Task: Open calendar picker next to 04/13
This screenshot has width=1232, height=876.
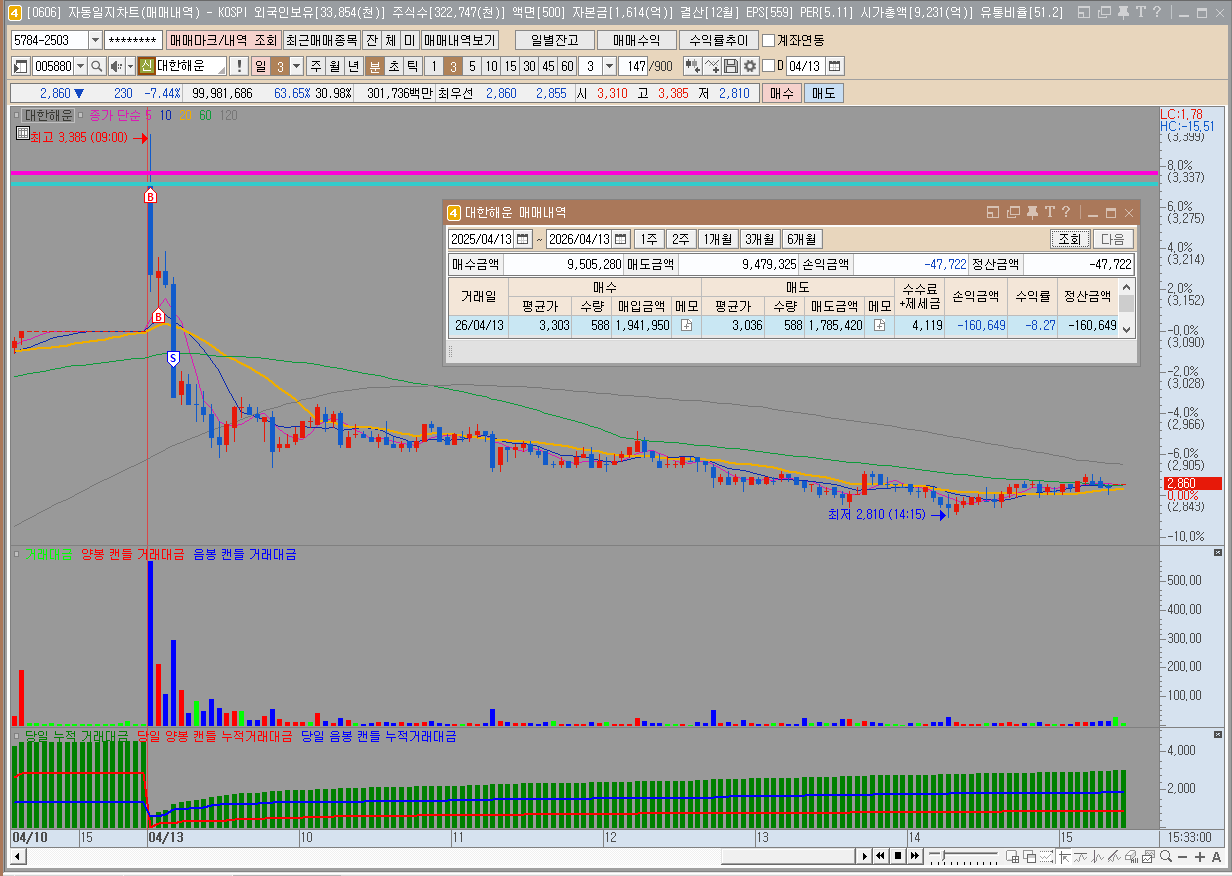Action: tap(834, 66)
